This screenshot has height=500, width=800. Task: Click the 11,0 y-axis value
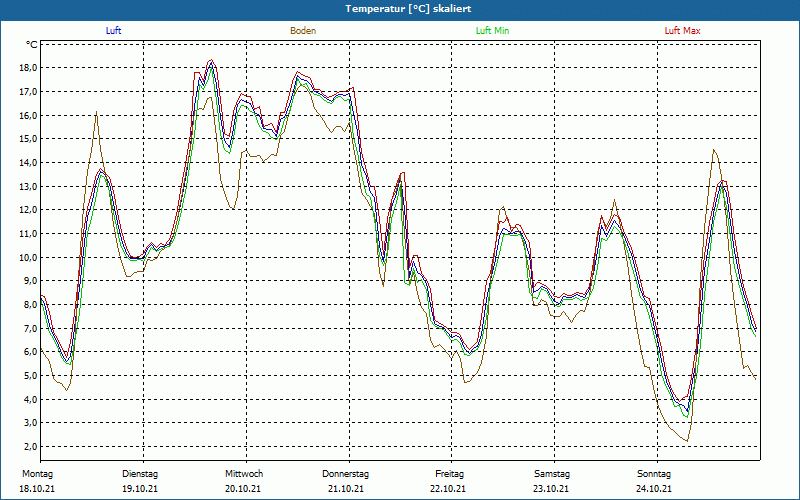tap(29, 234)
